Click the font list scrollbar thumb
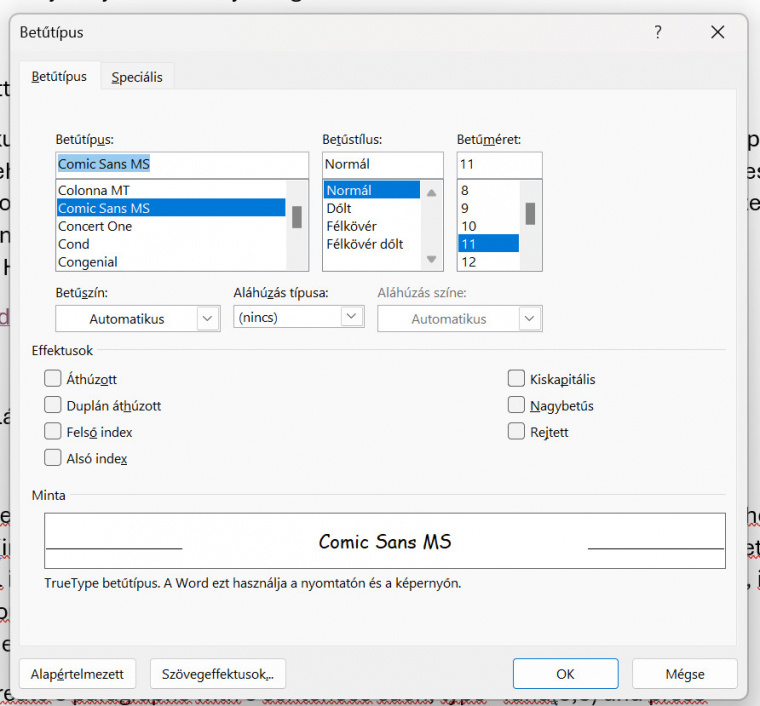 (x=297, y=217)
